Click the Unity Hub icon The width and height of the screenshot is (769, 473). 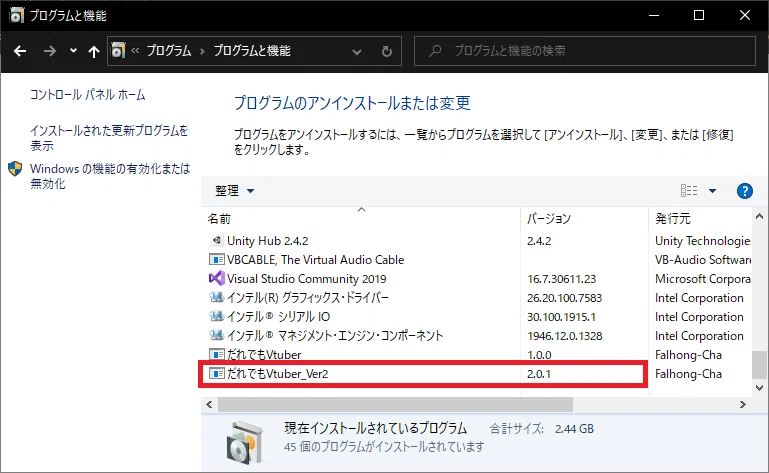[x=216, y=240]
